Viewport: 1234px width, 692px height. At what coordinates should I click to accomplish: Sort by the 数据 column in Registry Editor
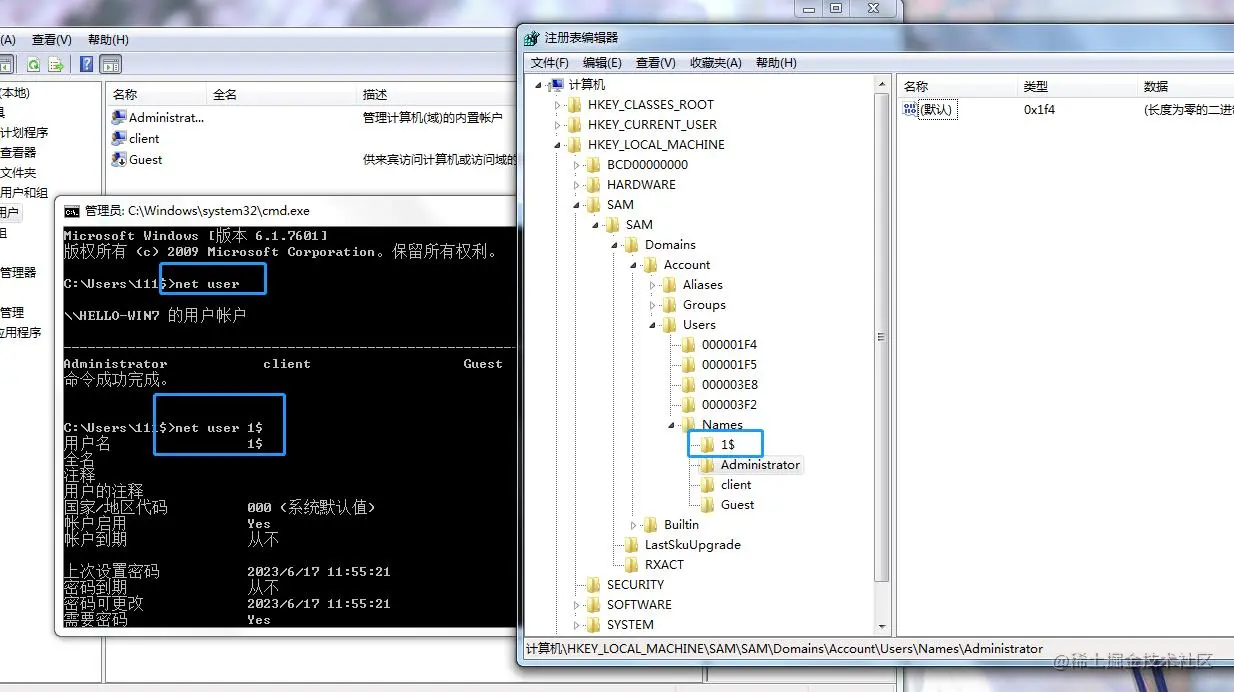(1185, 86)
